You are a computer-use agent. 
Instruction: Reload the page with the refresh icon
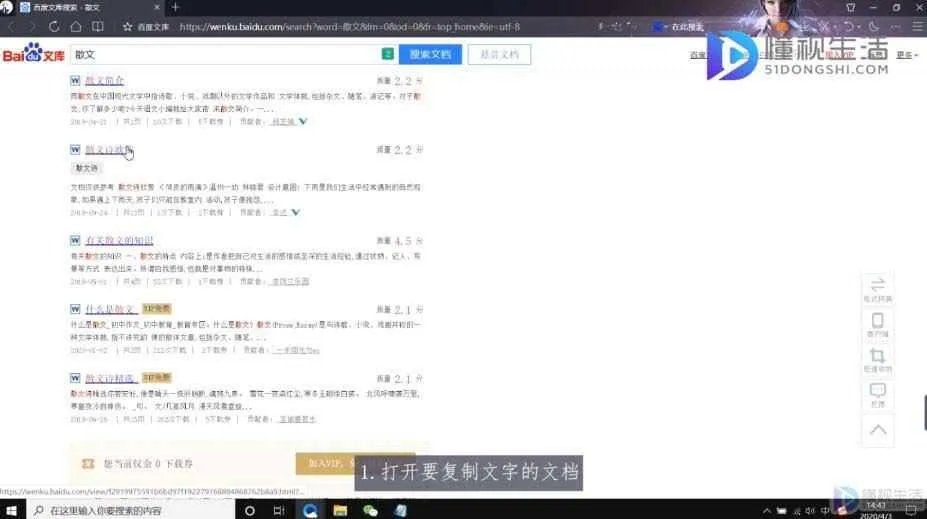(54, 27)
